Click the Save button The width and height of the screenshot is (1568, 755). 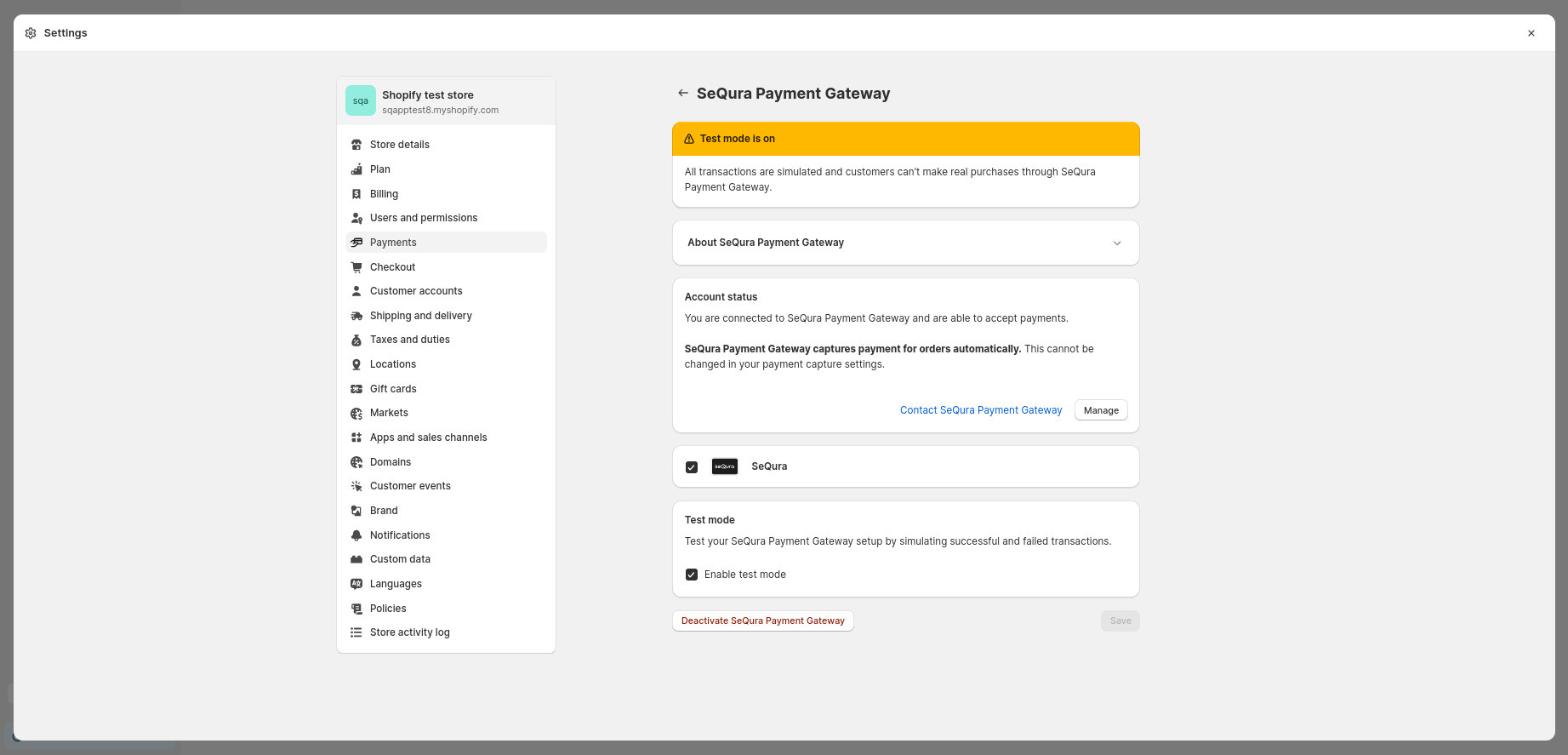tap(1120, 621)
